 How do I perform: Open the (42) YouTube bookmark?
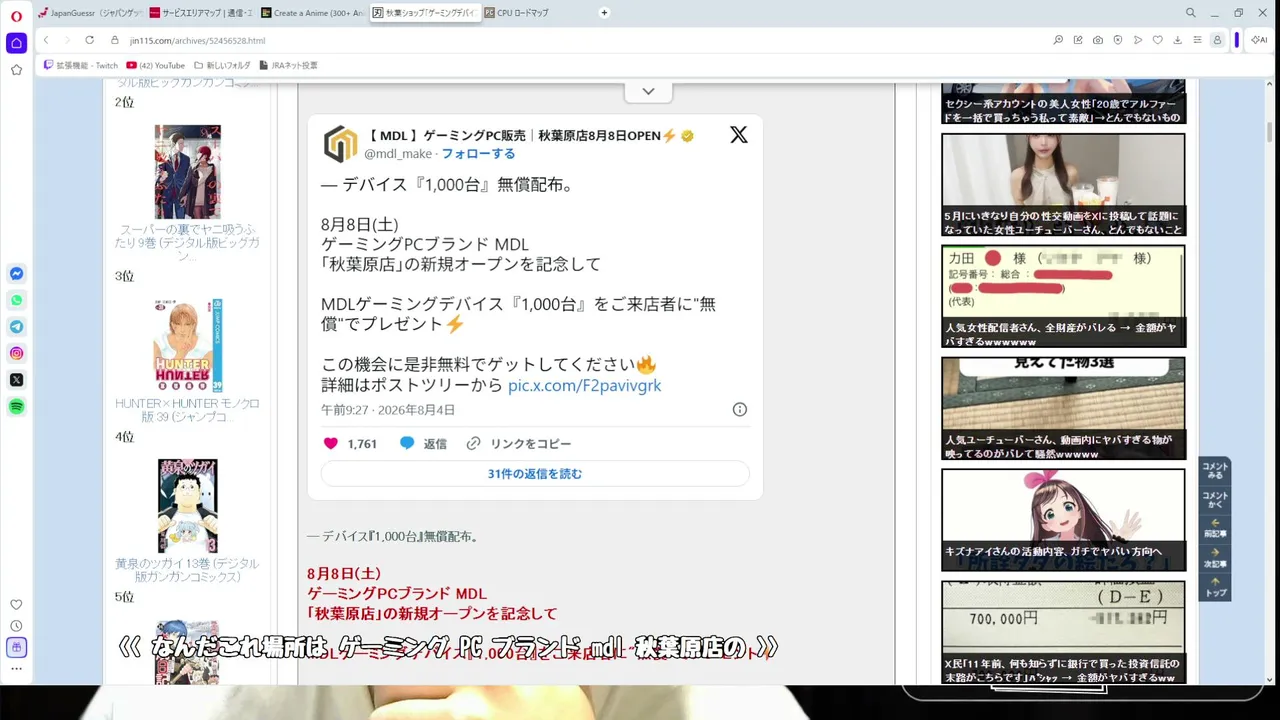click(x=156, y=65)
